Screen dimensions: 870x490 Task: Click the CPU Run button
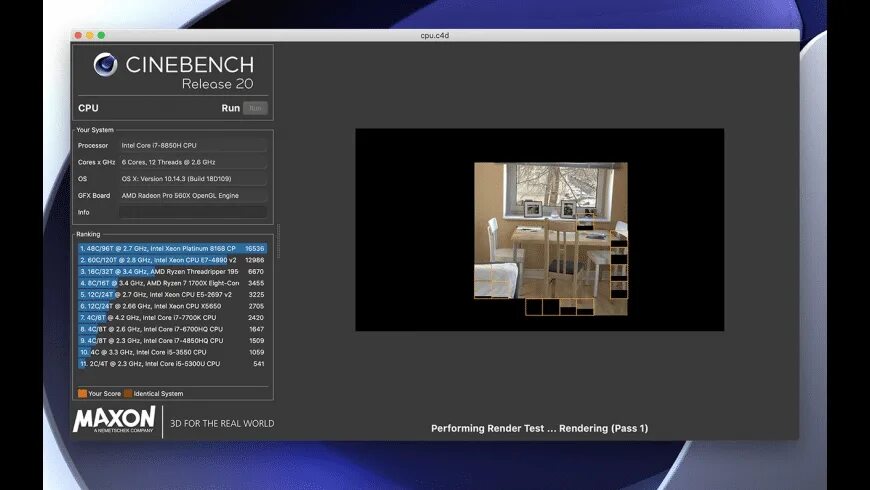(x=255, y=108)
